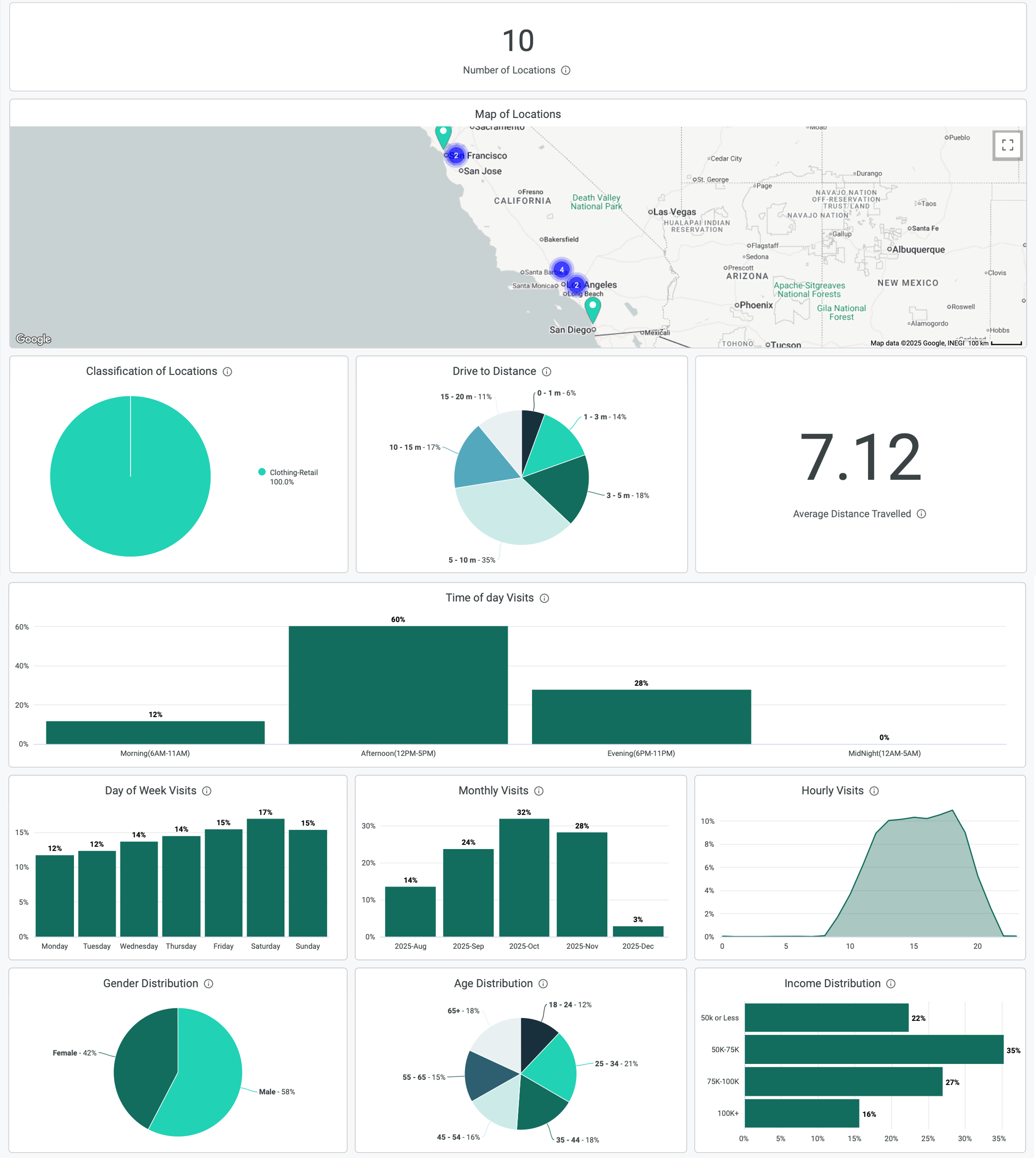
Task: Open the Monthly Visits info icon
Action: (x=539, y=791)
